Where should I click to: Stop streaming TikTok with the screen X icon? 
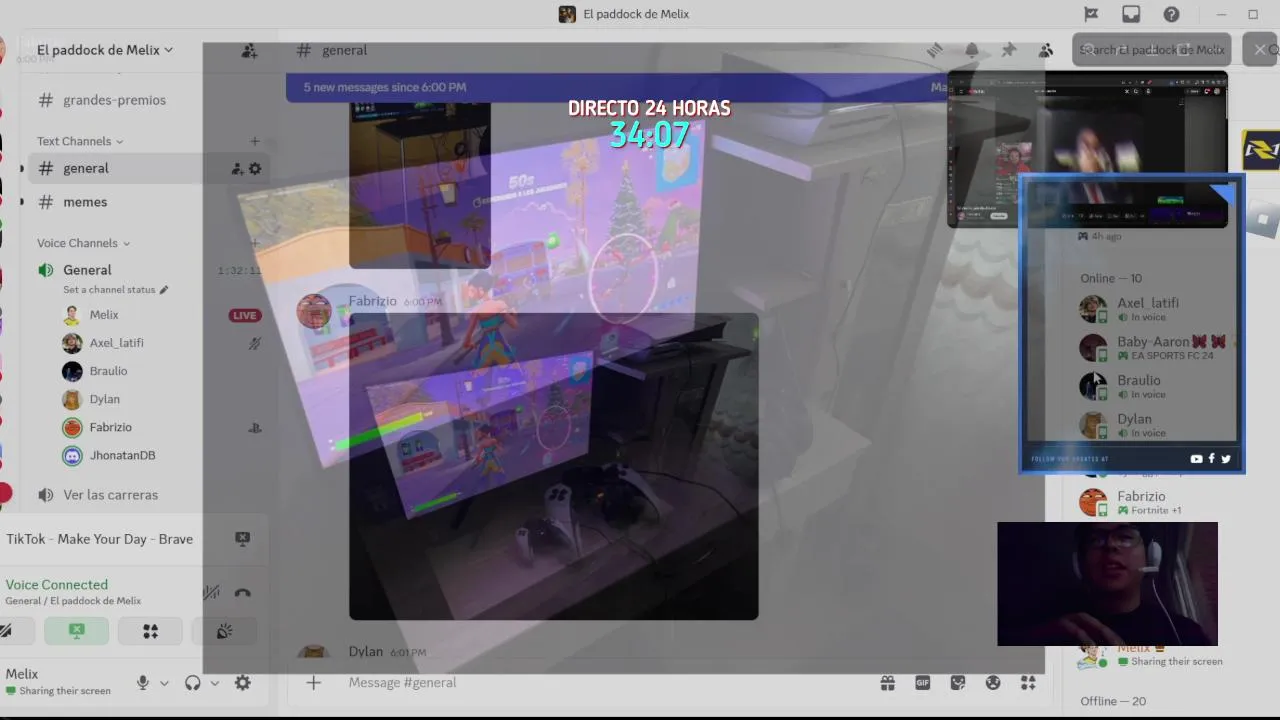tap(242, 539)
